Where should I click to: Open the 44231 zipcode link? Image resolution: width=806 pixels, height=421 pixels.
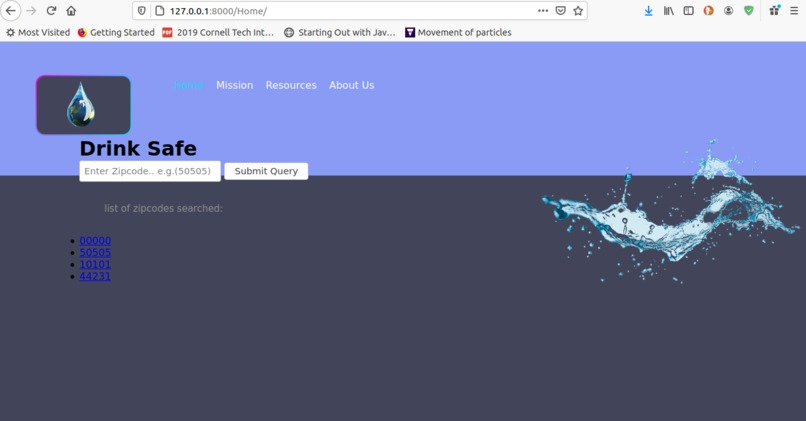(x=95, y=276)
